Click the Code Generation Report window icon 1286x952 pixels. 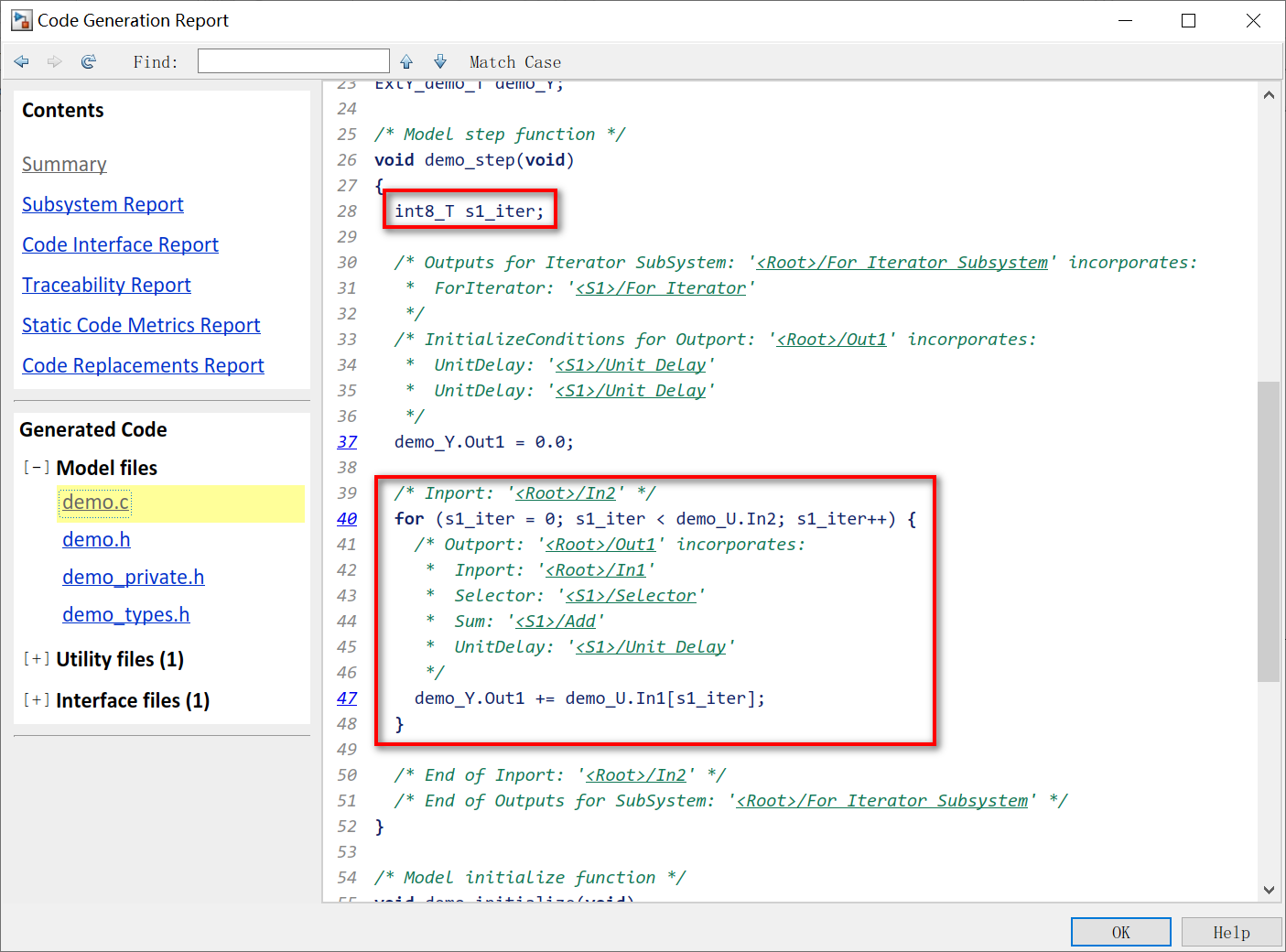(21, 20)
